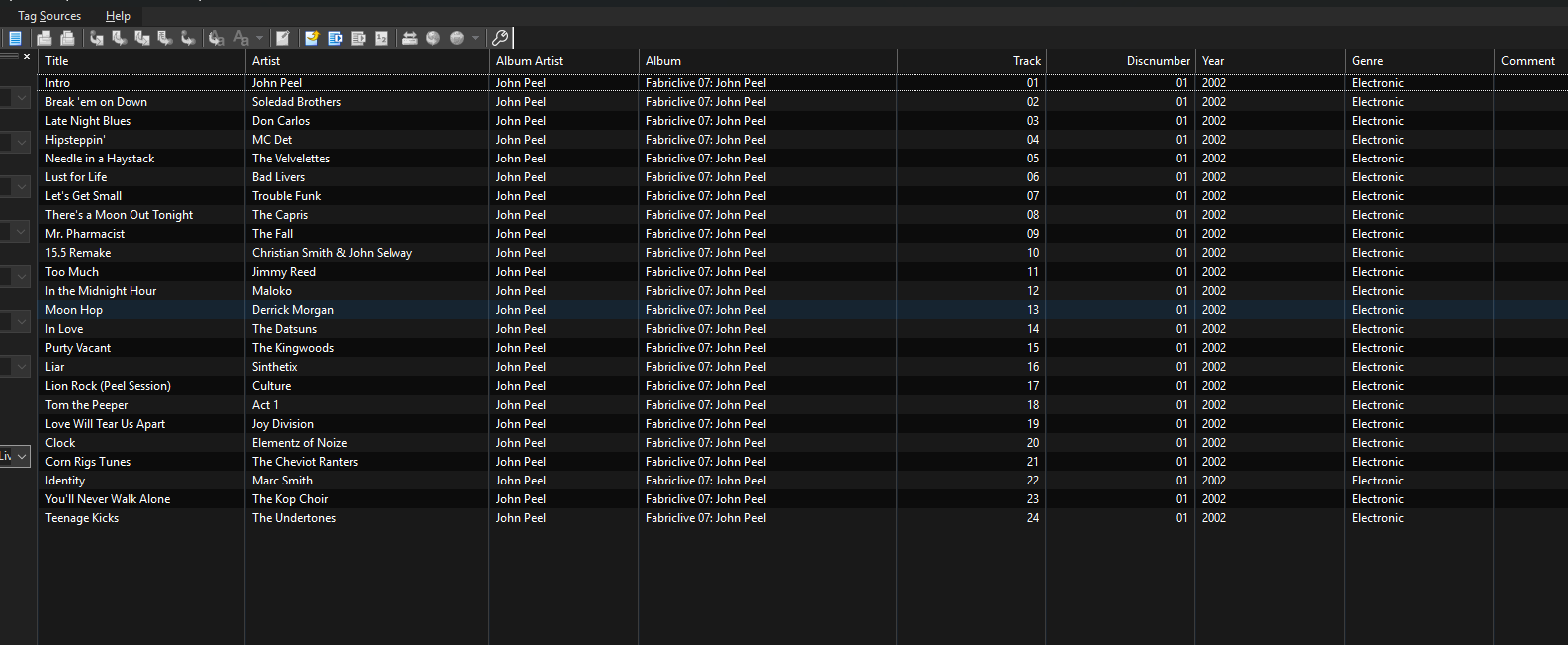Run the Tag - Filename converter icon
This screenshot has width=1568, height=645.
pyautogui.click(x=97, y=38)
